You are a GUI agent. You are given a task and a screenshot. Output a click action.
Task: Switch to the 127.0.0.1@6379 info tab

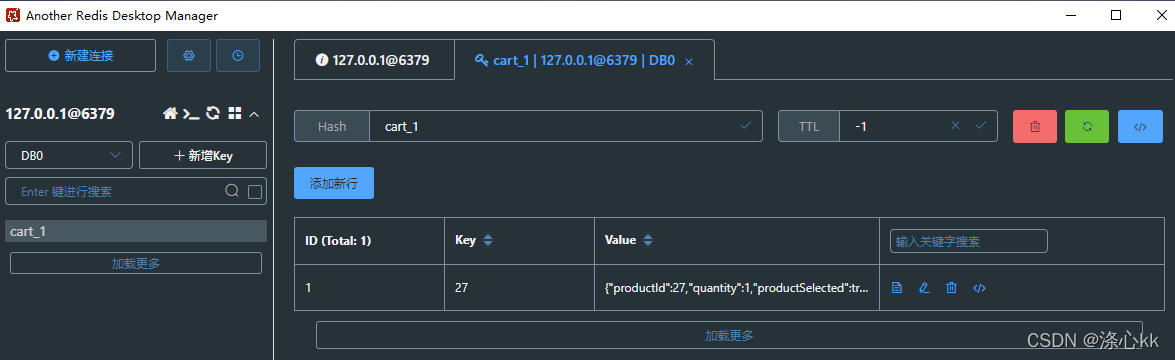coord(374,60)
